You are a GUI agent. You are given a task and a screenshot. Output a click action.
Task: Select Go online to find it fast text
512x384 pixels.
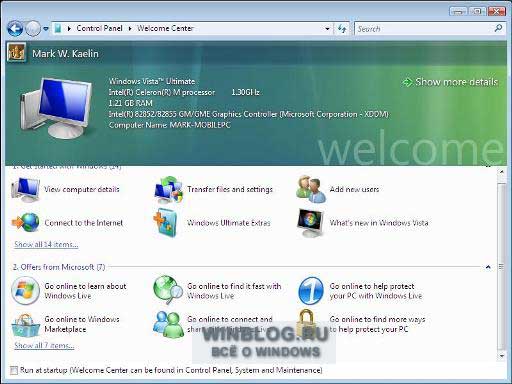[x=234, y=291]
